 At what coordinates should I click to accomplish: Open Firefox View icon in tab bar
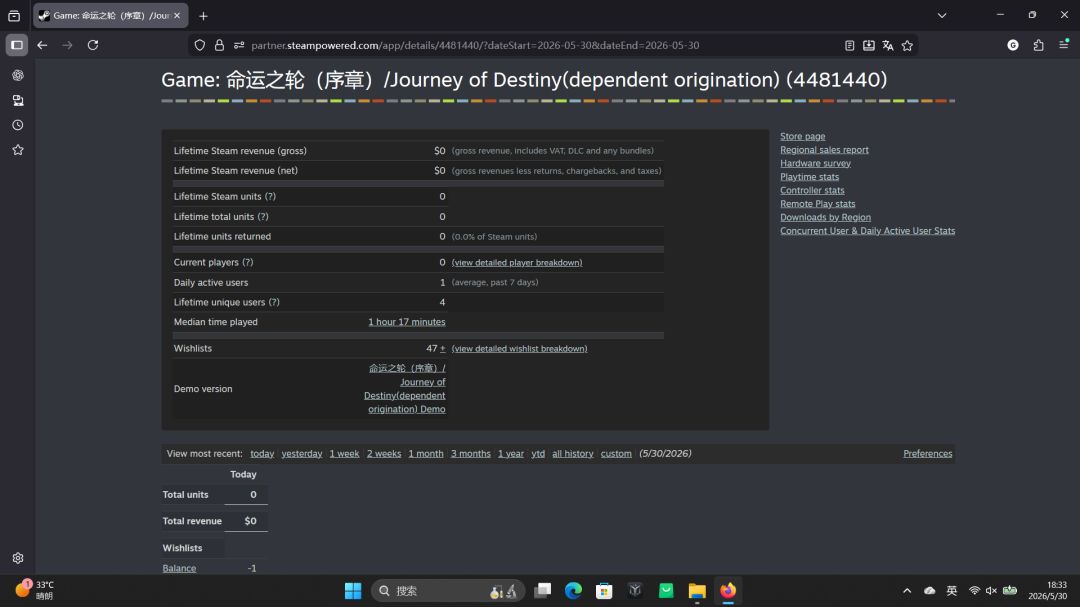pos(14,15)
